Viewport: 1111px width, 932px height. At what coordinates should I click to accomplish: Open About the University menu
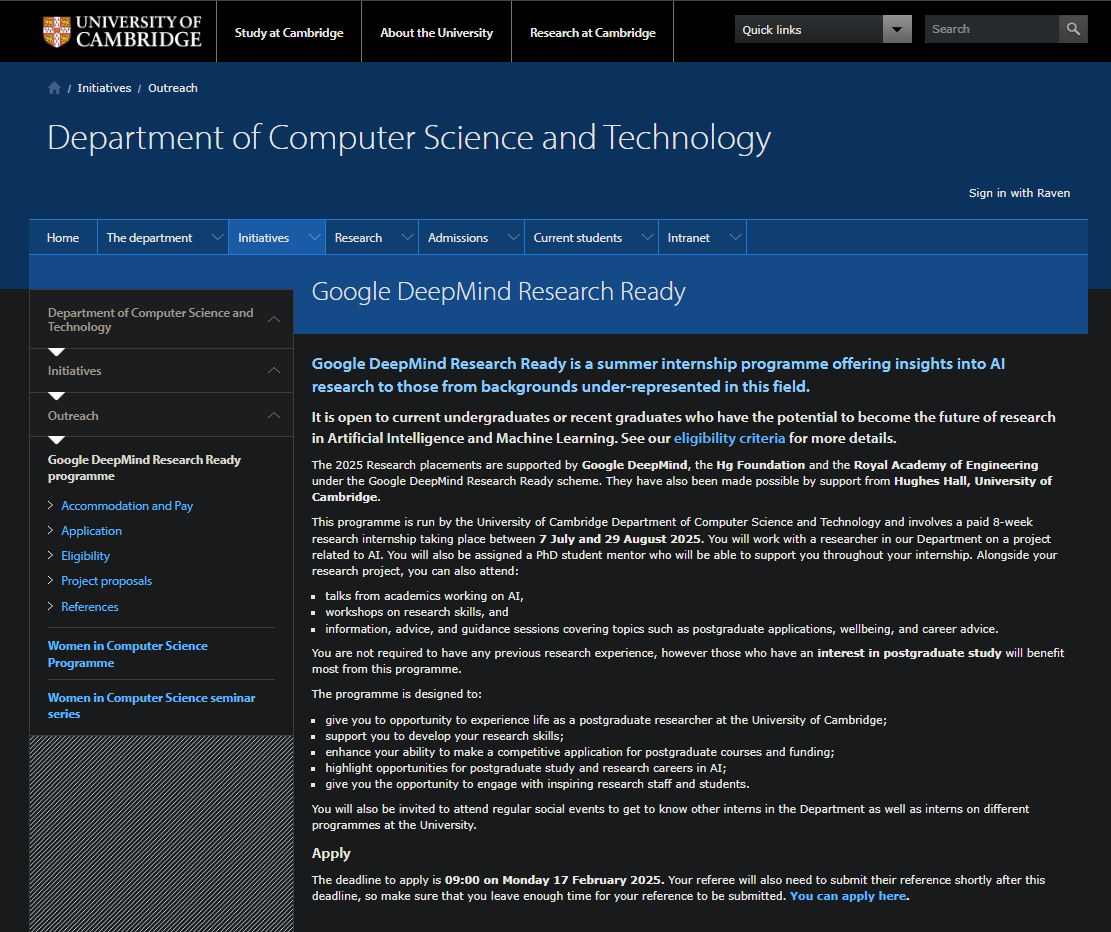436,33
